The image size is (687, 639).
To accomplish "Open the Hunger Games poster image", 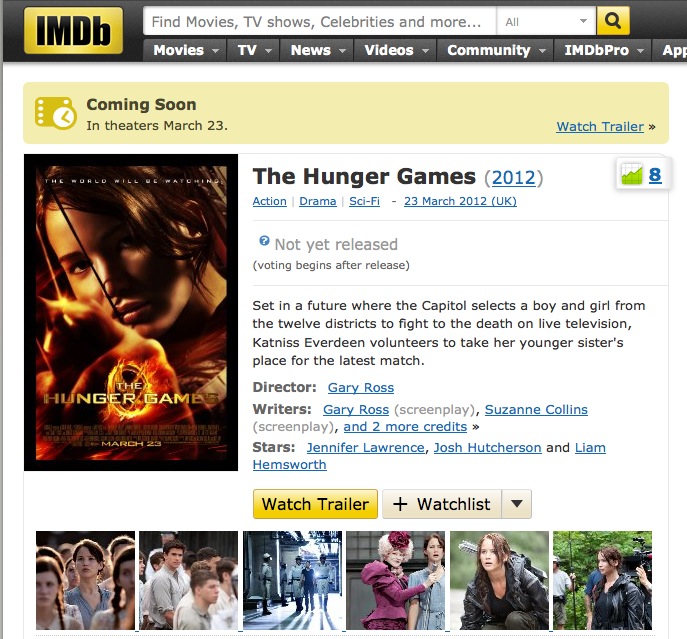I will coord(131,312).
